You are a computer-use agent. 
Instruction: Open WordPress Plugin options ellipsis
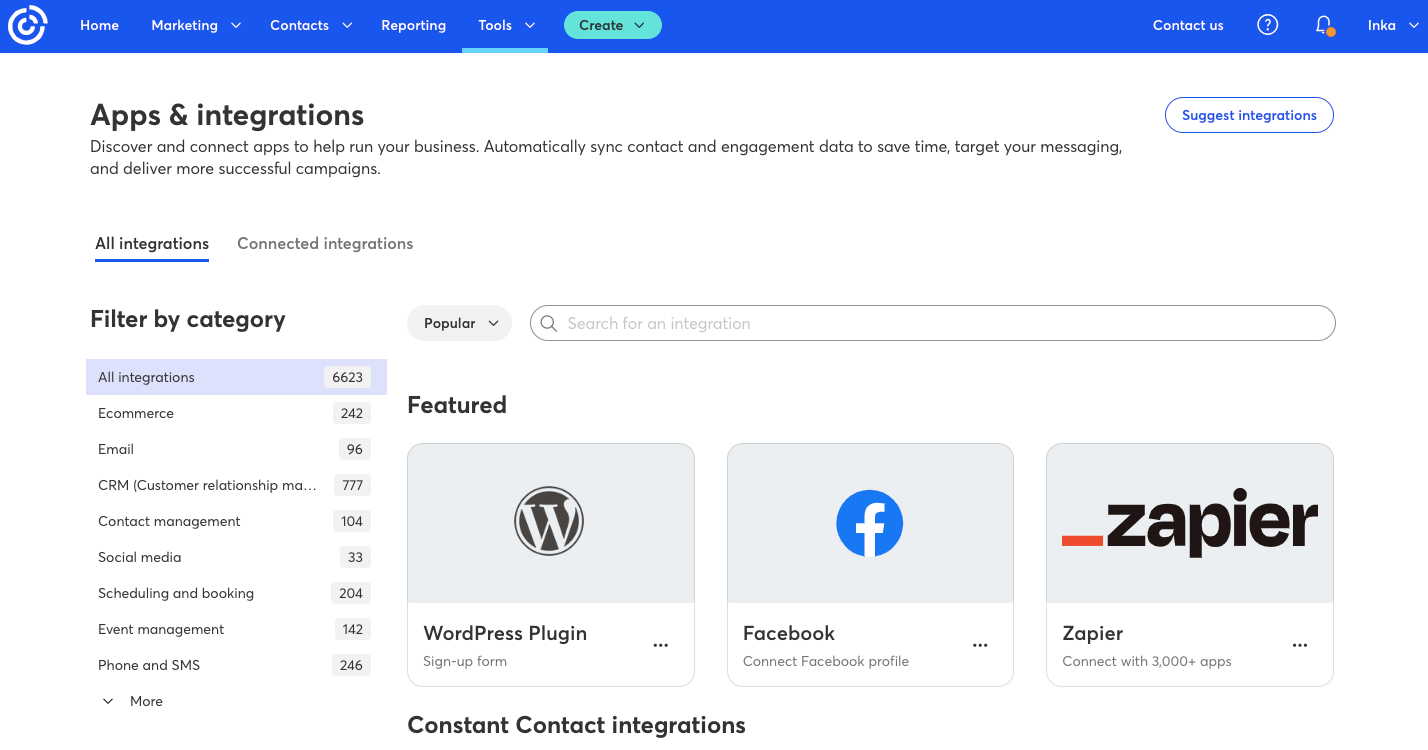pos(661,645)
